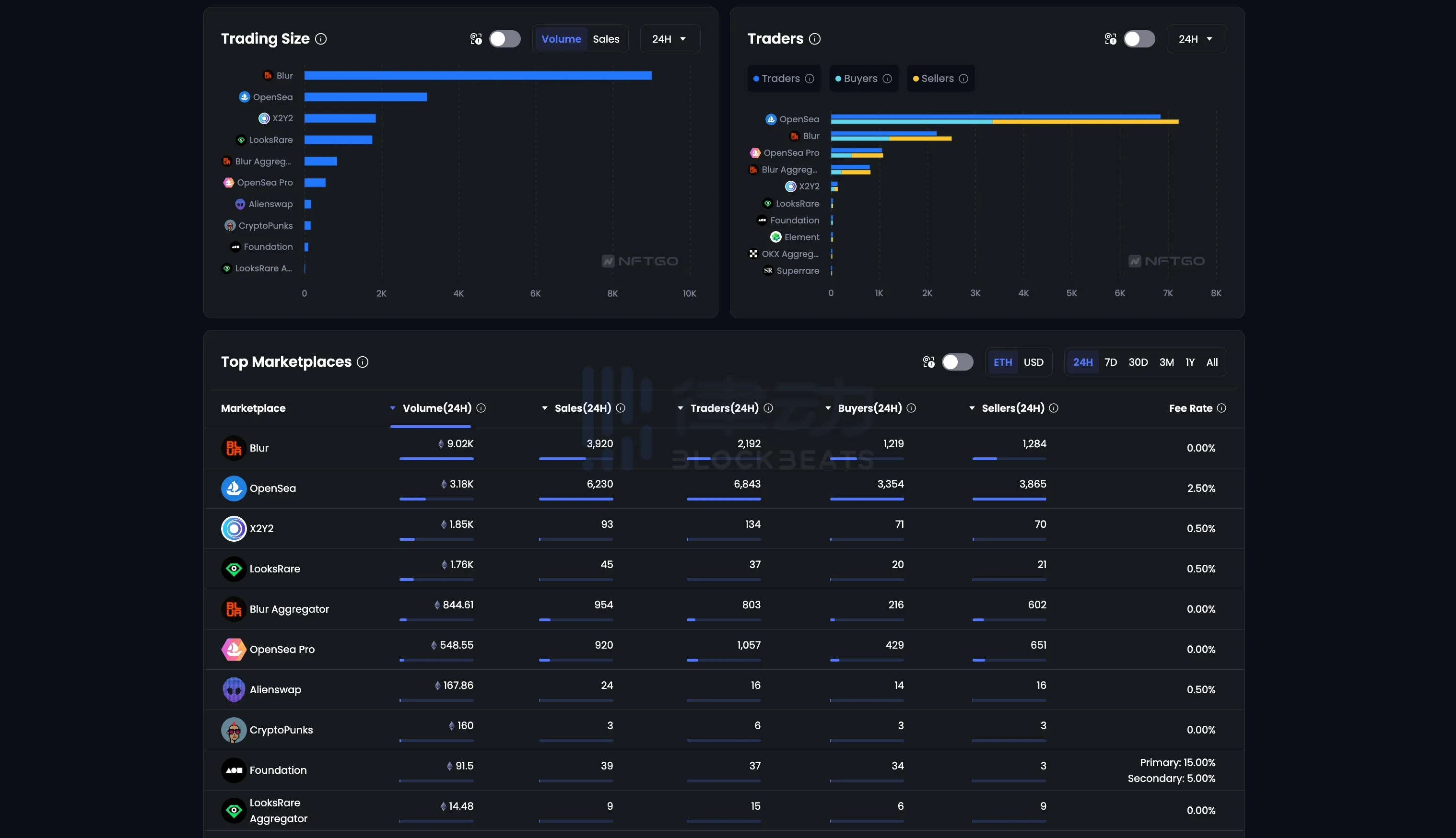The width and height of the screenshot is (1456, 838).
Task: Toggle the switch in Trading Size panel
Action: pos(505,39)
